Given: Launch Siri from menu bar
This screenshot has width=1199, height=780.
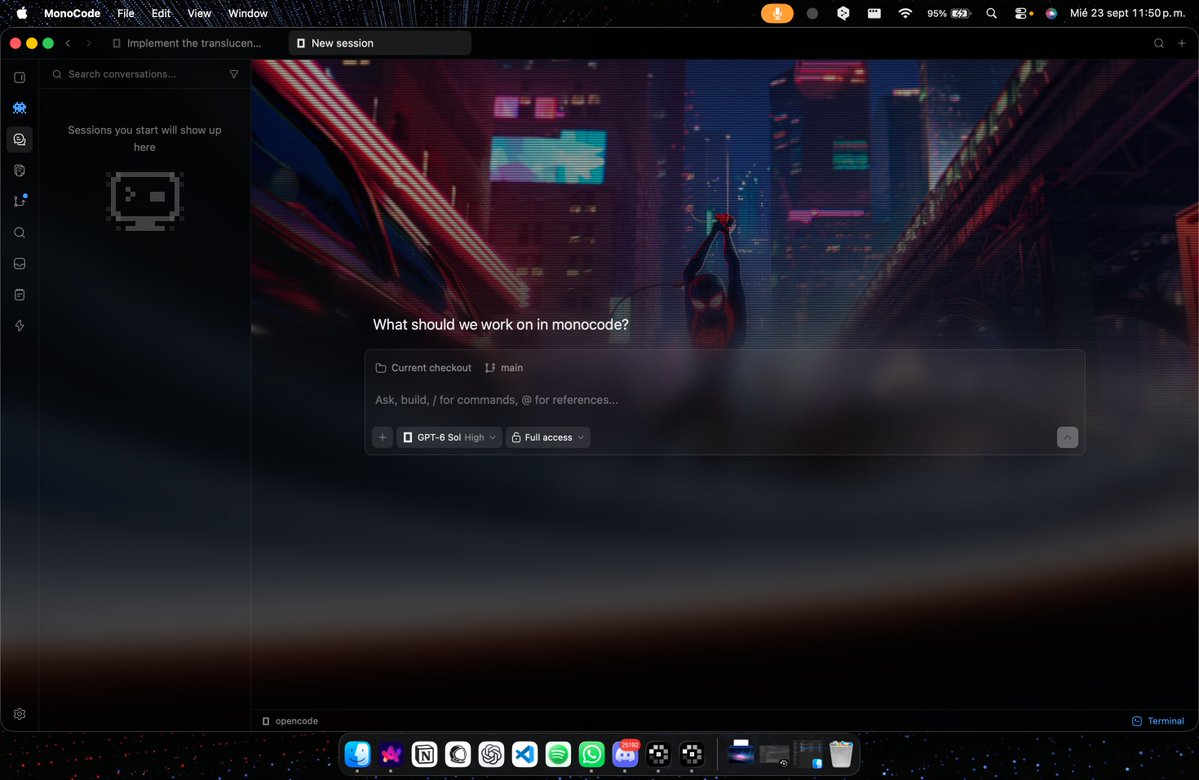Looking at the screenshot, I should pyautogui.click(x=1051, y=13).
